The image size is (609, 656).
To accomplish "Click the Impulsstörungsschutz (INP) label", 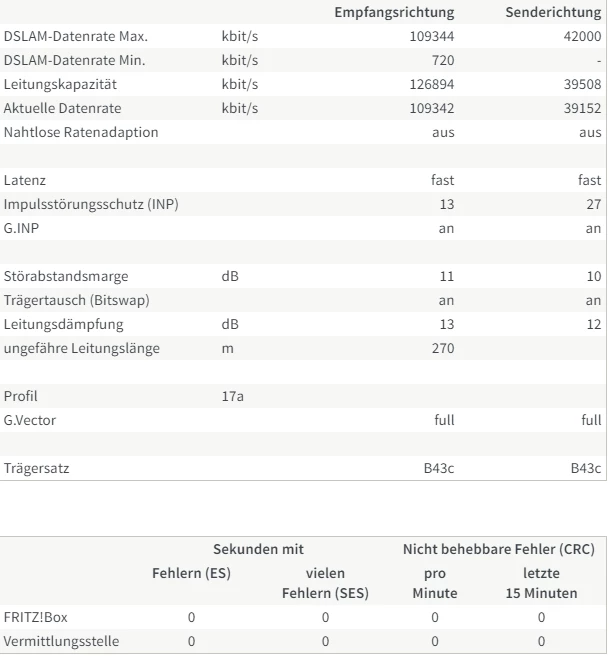I will 92,204.
